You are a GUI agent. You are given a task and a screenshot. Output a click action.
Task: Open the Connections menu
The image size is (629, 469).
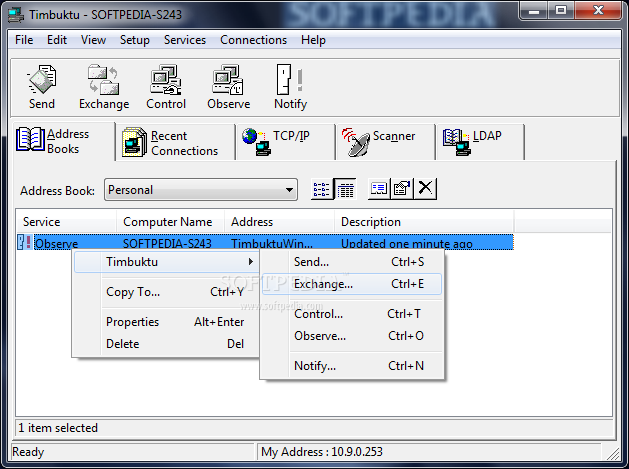[x=253, y=40]
